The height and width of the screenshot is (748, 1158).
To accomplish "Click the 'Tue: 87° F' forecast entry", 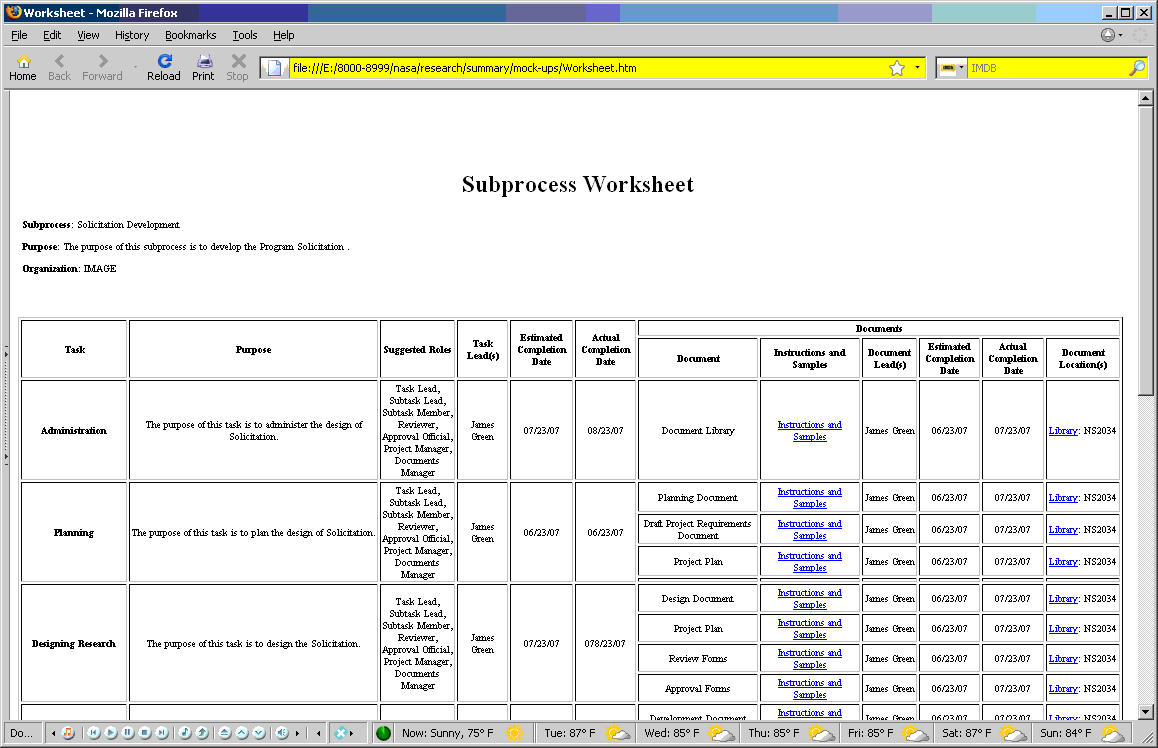I will coord(569,733).
